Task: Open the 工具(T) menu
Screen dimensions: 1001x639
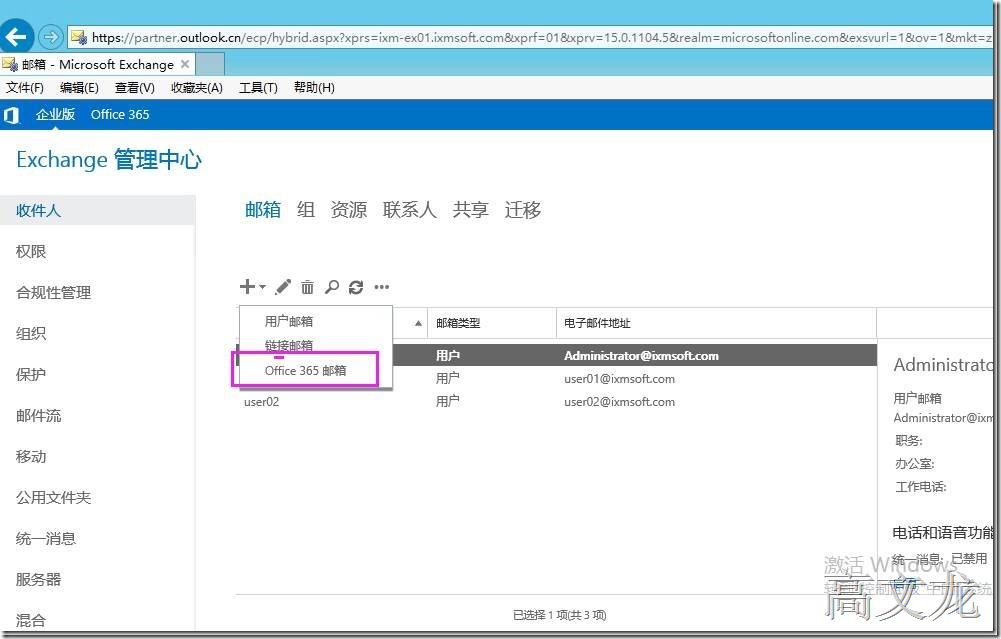Action: click(258, 87)
